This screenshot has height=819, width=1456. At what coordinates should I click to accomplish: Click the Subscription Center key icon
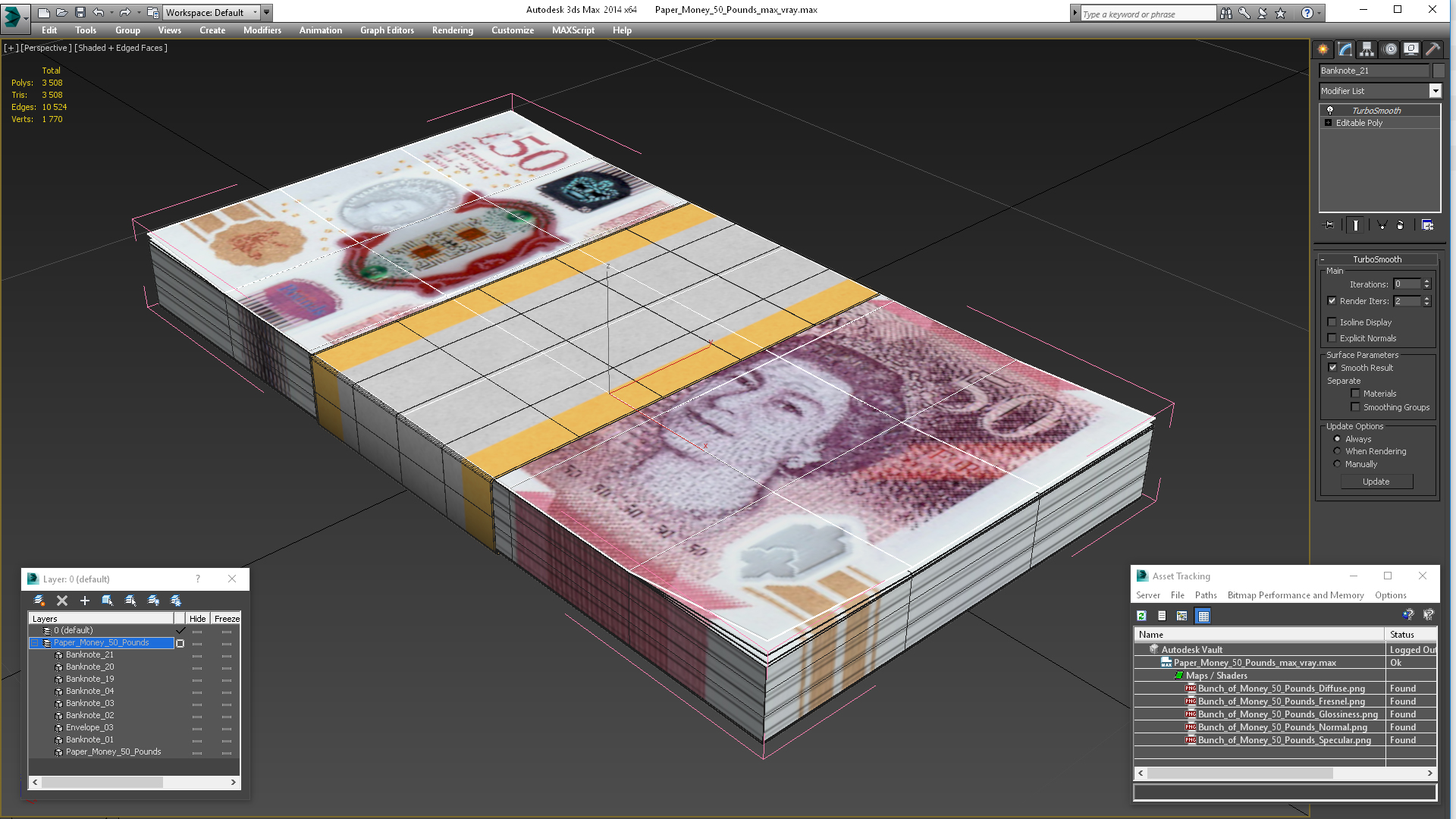[1244, 13]
